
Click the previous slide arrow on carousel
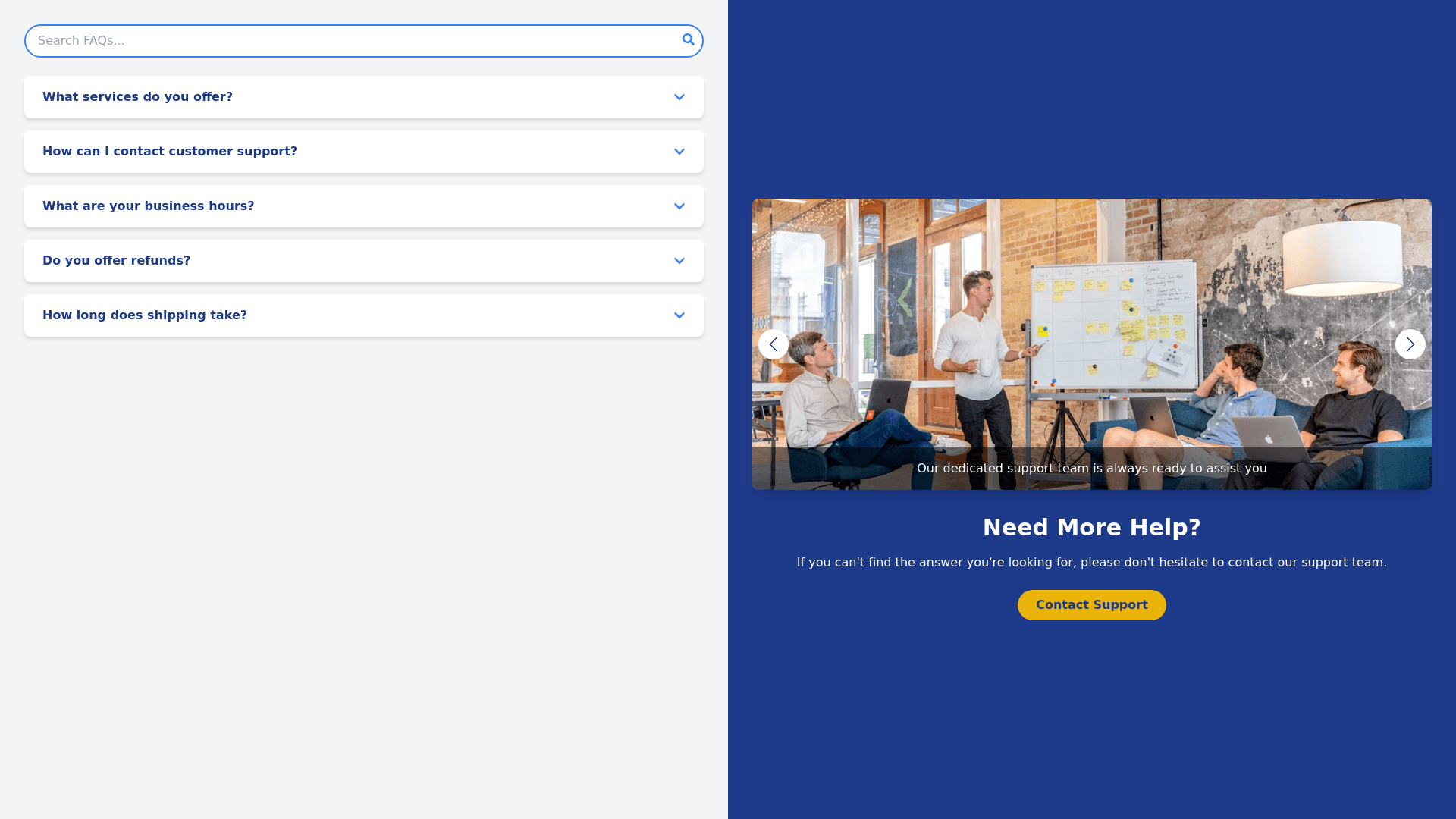(x=773, y=344)
